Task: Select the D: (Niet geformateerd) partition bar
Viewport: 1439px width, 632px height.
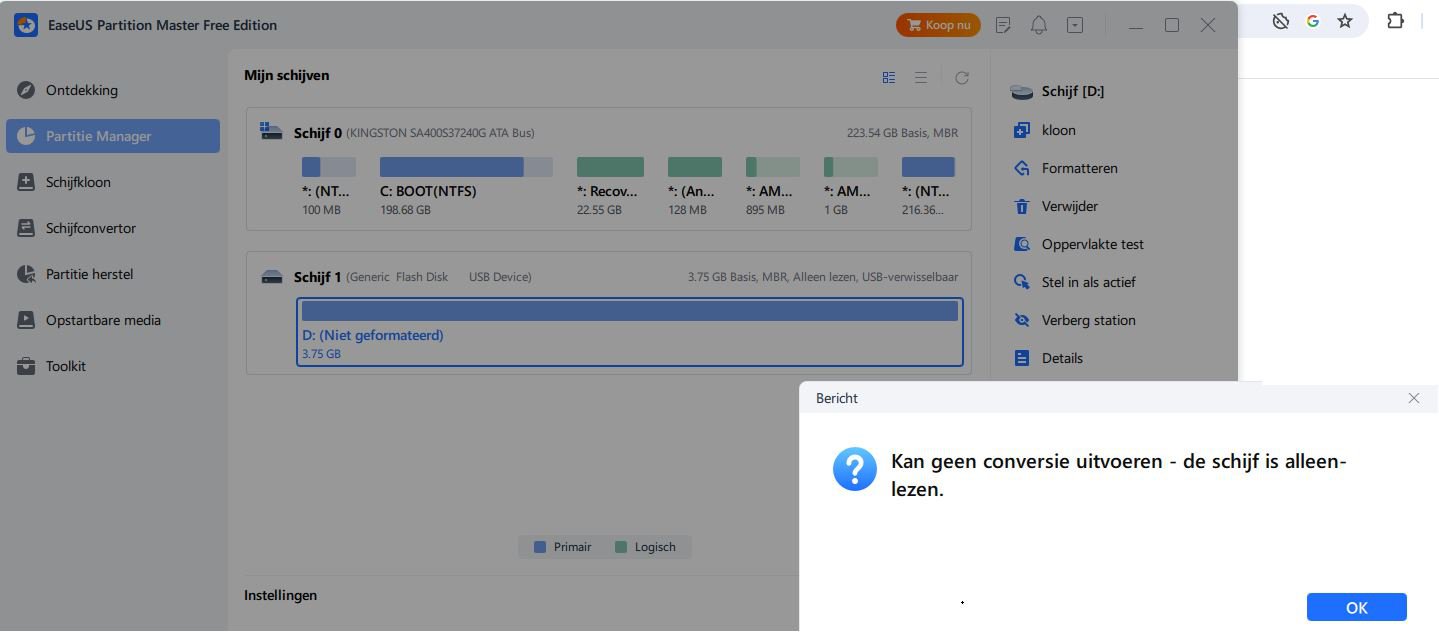Action: pyautogui.click(x=630, y=332)
